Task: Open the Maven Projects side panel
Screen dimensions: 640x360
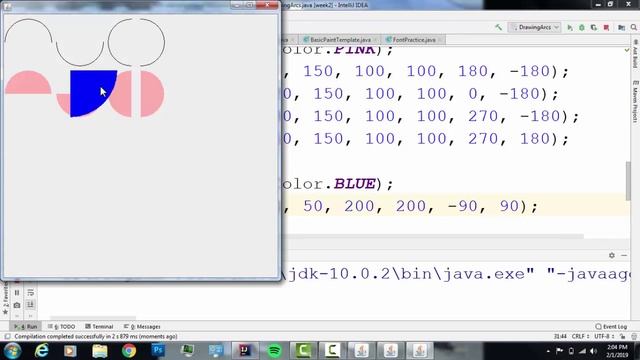Action: tap(635, 101)
